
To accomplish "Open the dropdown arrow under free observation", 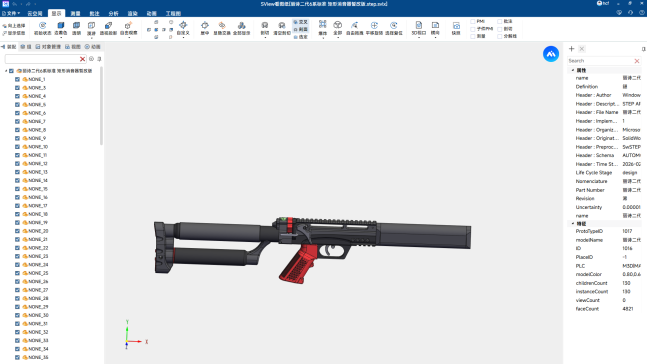I will [x=128, y=38].
